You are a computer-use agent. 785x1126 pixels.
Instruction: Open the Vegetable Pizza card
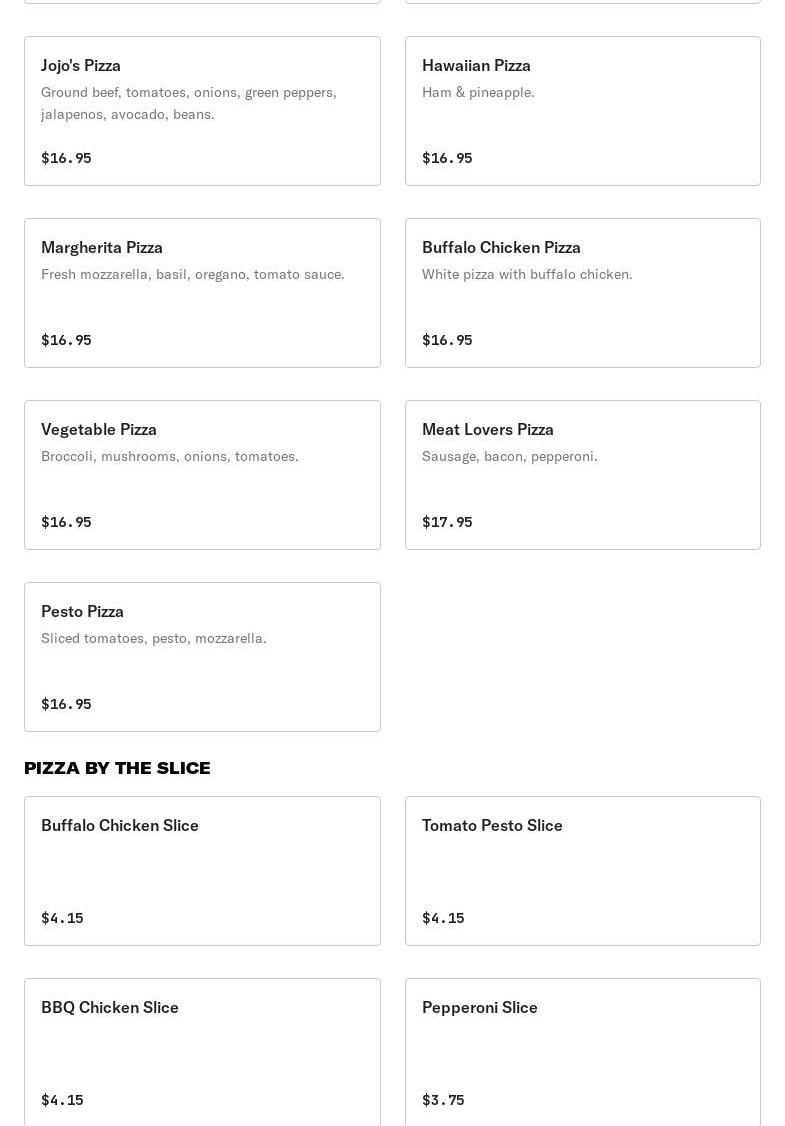202,475
